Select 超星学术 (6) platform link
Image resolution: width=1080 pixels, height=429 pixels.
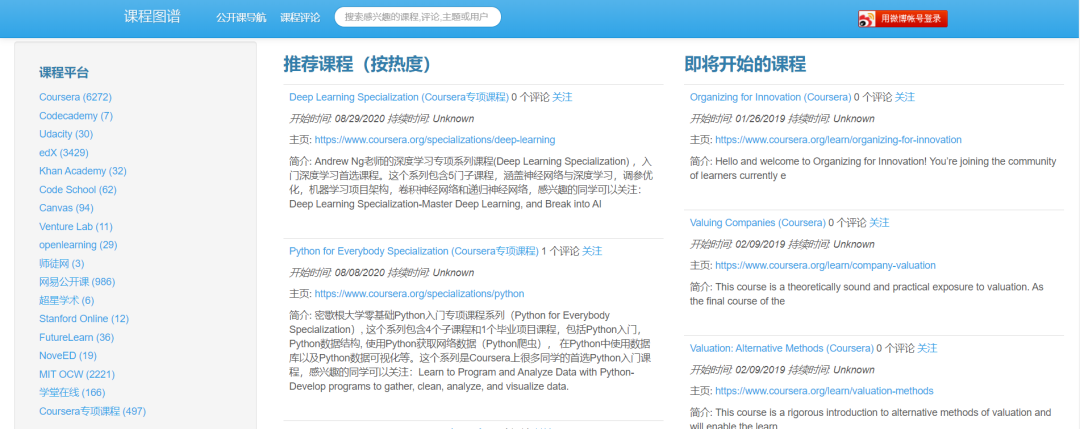coord(67,301)
